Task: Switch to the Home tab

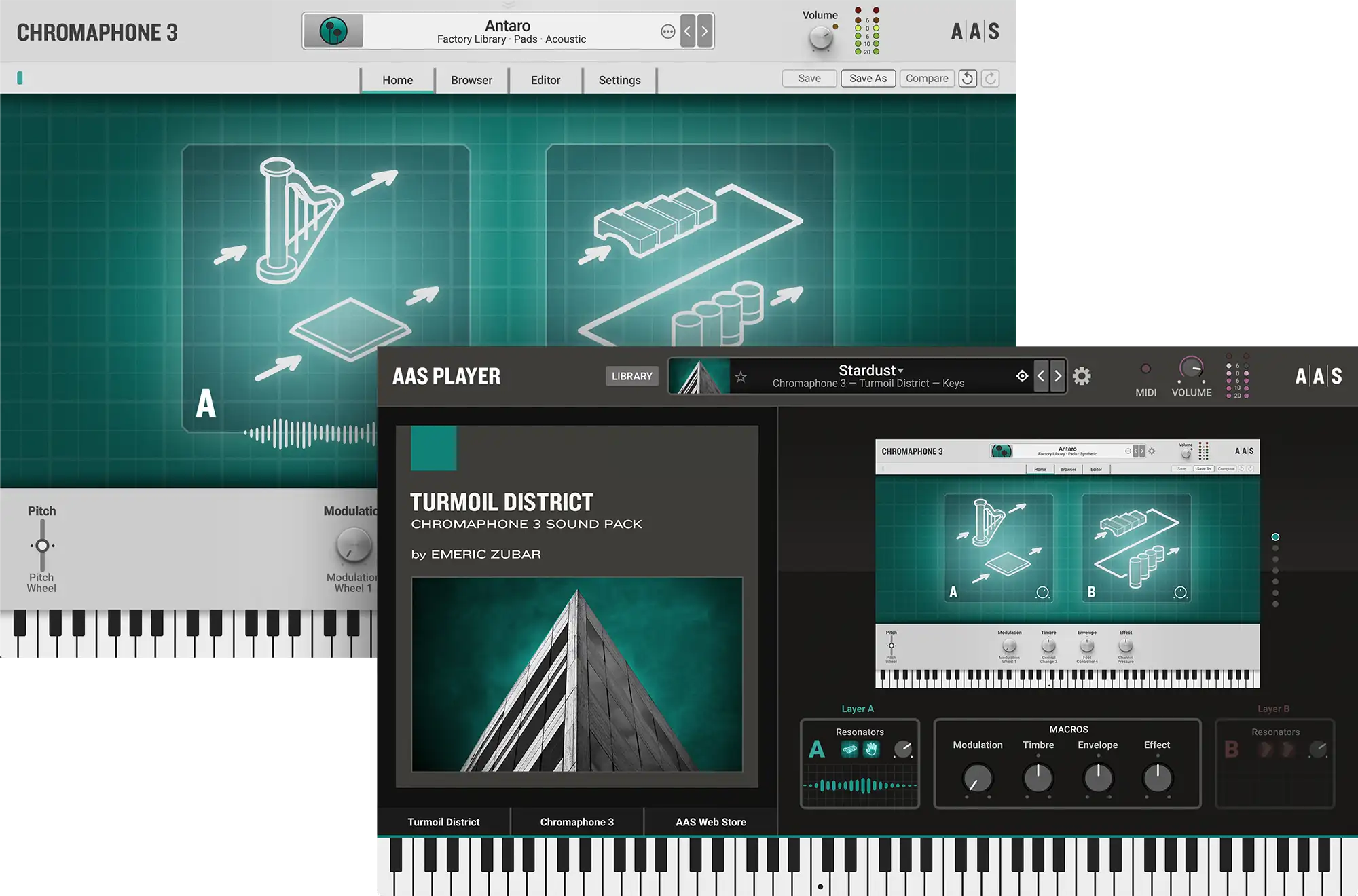Action: pos(397,80)
